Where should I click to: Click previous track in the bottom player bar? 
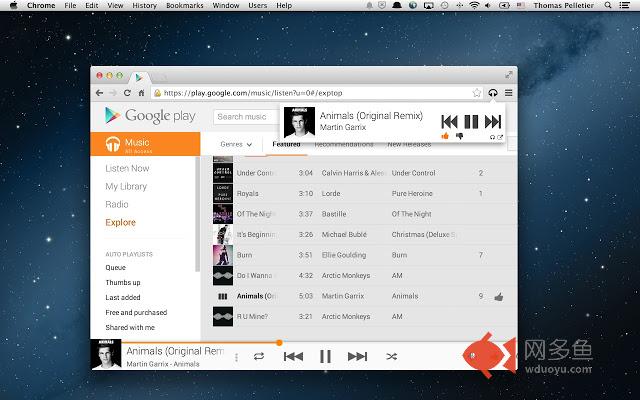tap(293, 356)
